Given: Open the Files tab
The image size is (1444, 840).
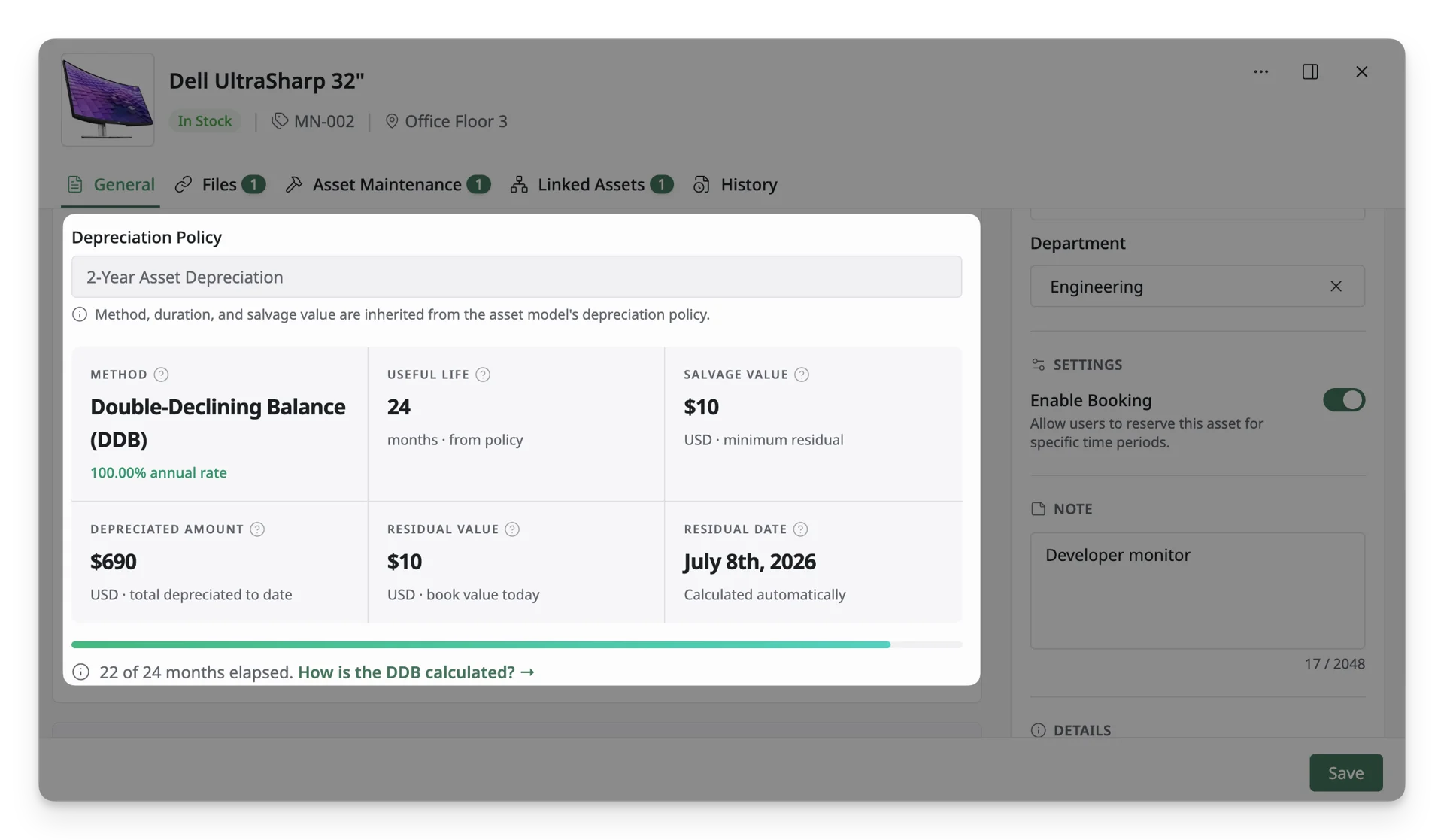Looking at the screenshot, I should pyautogui.click(x=220, y=184).
